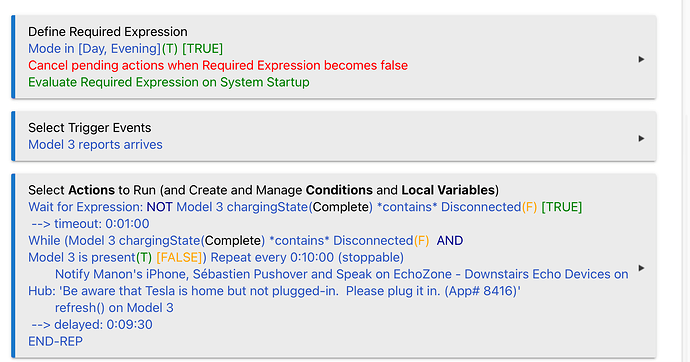Click the page scrollbar on the right
The width and height of the screenshot is (690, 362).
686,181
